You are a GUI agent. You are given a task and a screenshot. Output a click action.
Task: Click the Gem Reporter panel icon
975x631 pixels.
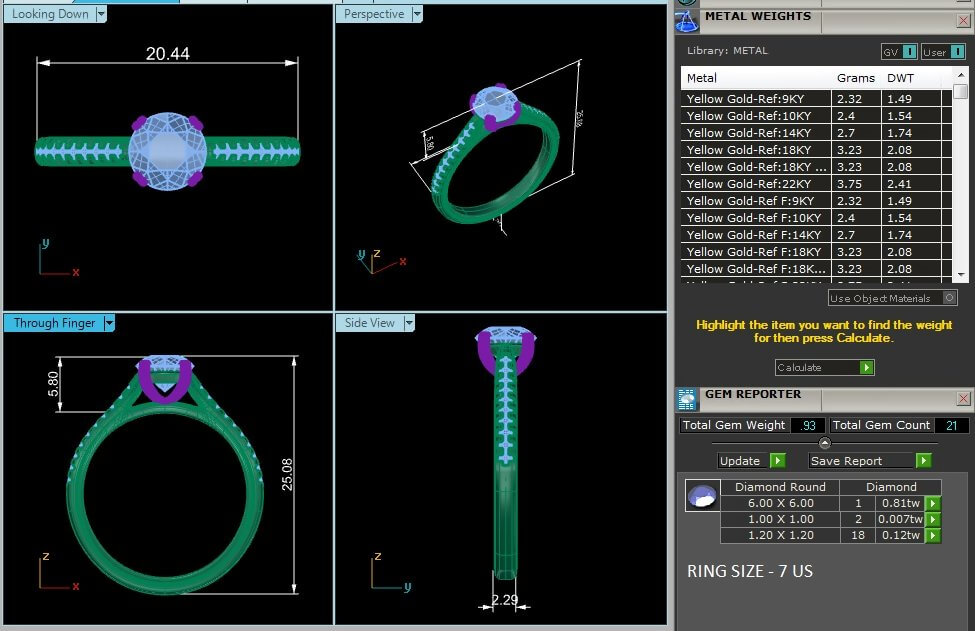(x=687, y=399)
